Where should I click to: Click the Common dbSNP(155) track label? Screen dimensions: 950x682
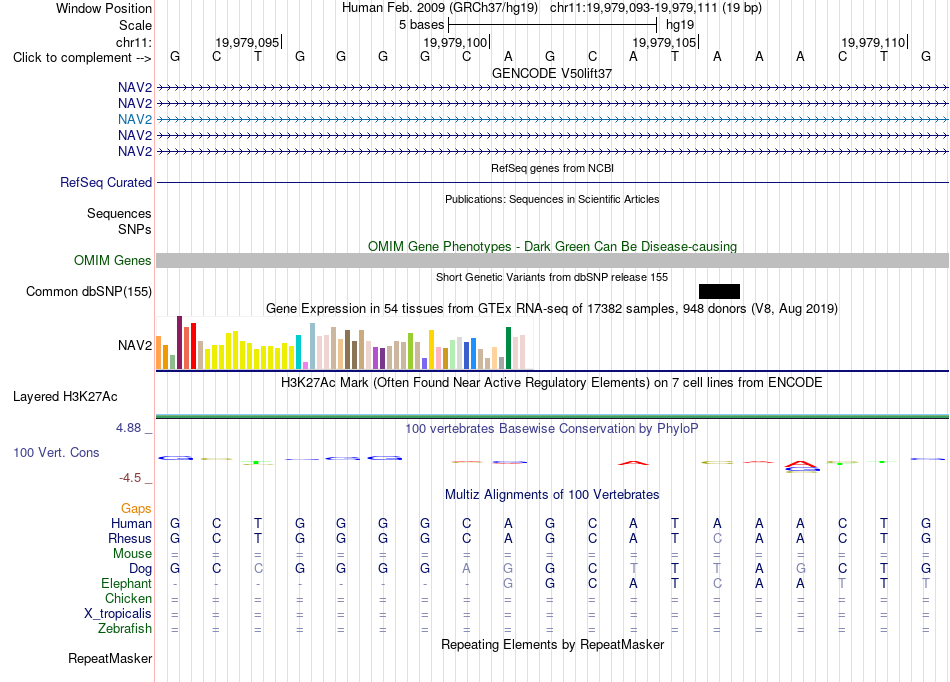[x=89, y=291]
